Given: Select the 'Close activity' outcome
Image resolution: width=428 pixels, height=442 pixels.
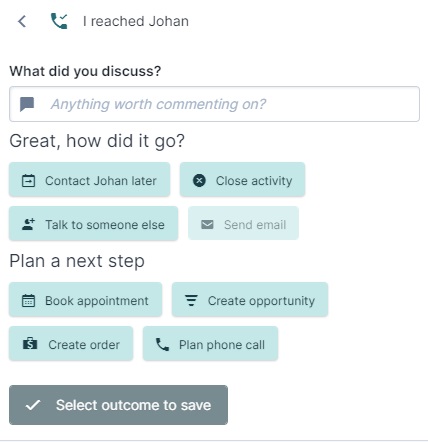Looking at the screenshot, I should click(x=242, y=180).
